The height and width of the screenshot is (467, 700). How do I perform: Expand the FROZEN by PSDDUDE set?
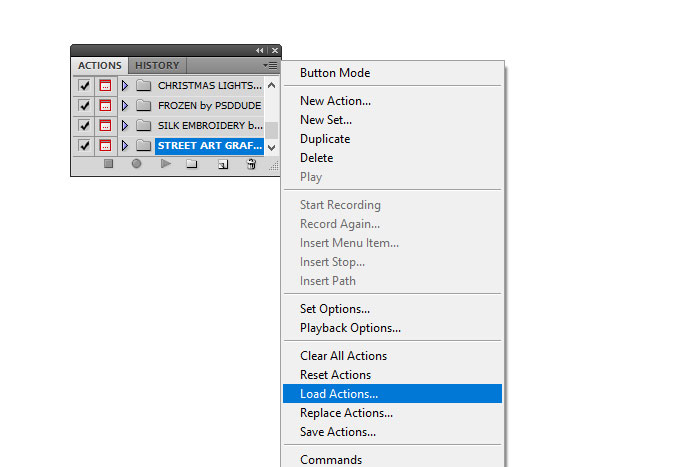[125, 106]
